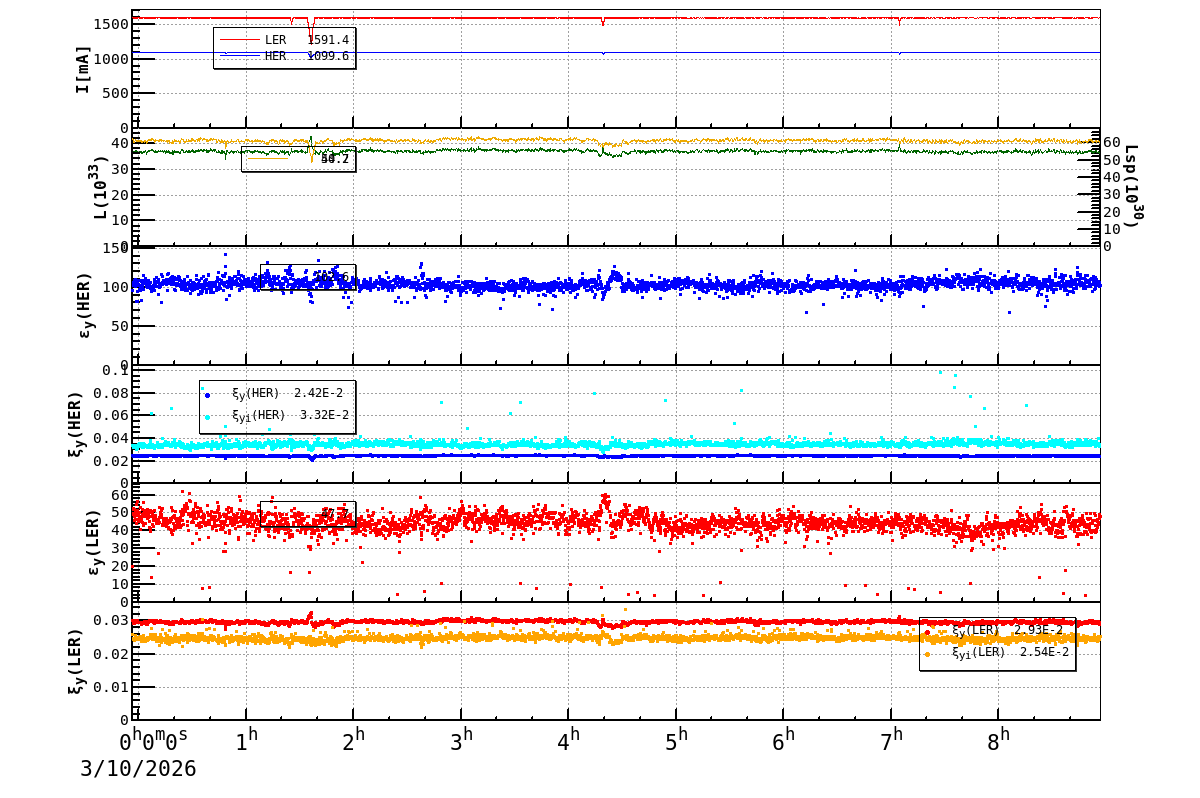Click the 60 tick on Lsp right axis
Image resolution: width=1200 pixels, height=798 pixels.
point(1111,142)
